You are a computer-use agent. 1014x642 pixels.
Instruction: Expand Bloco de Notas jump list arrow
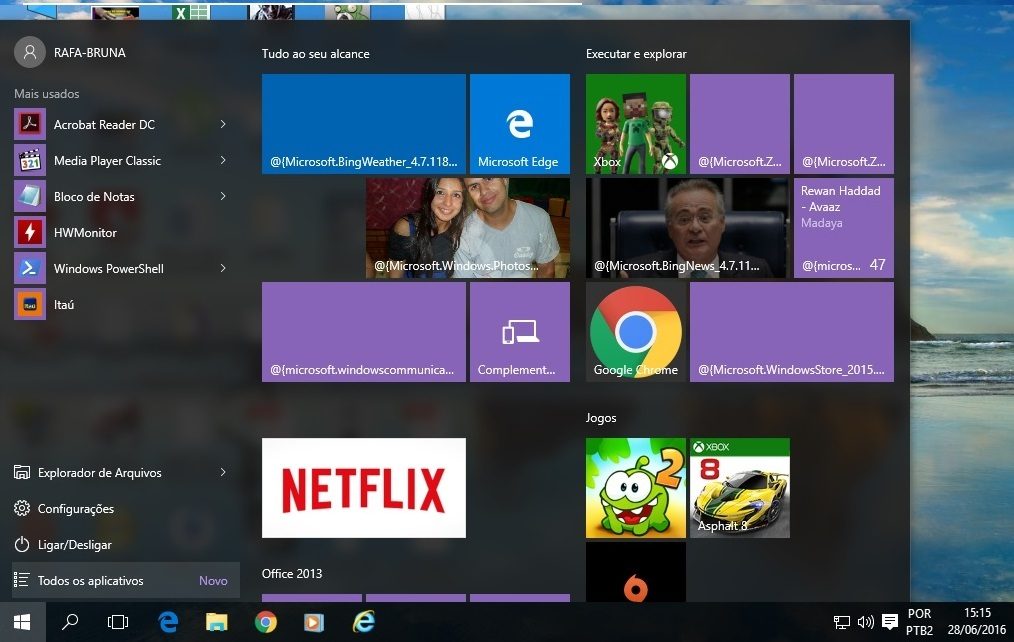click(223, 197)
